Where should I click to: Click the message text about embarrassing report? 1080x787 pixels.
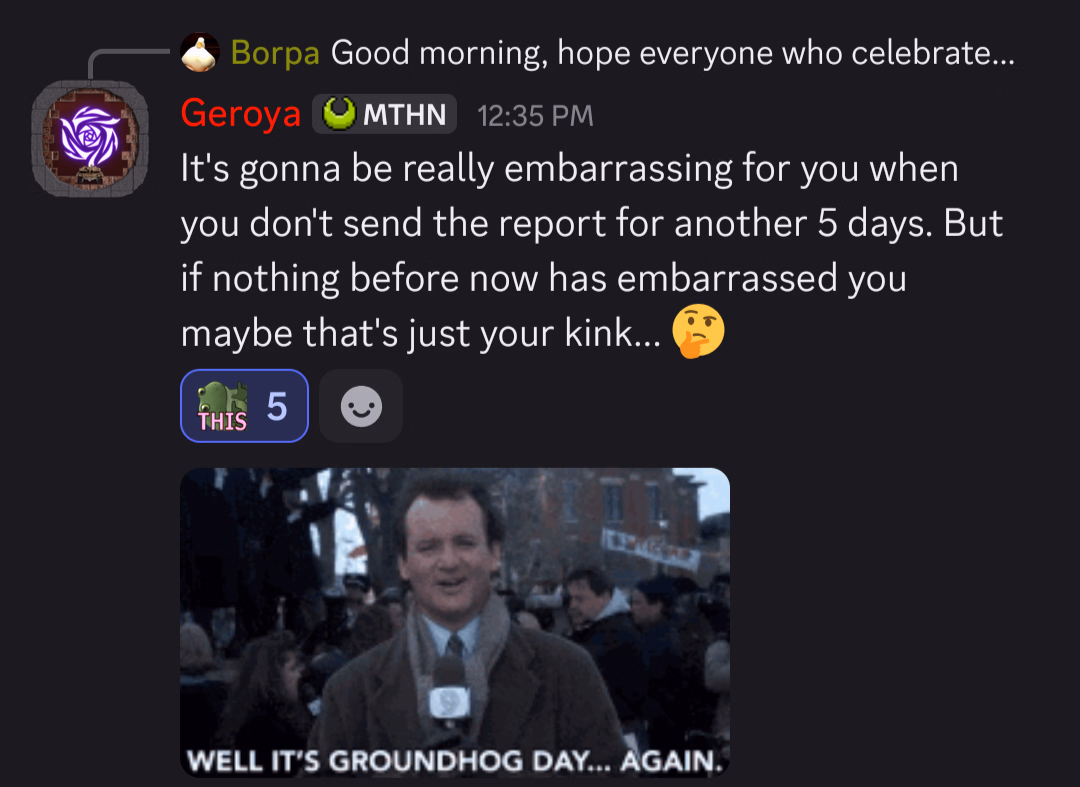tap(592, 251)
